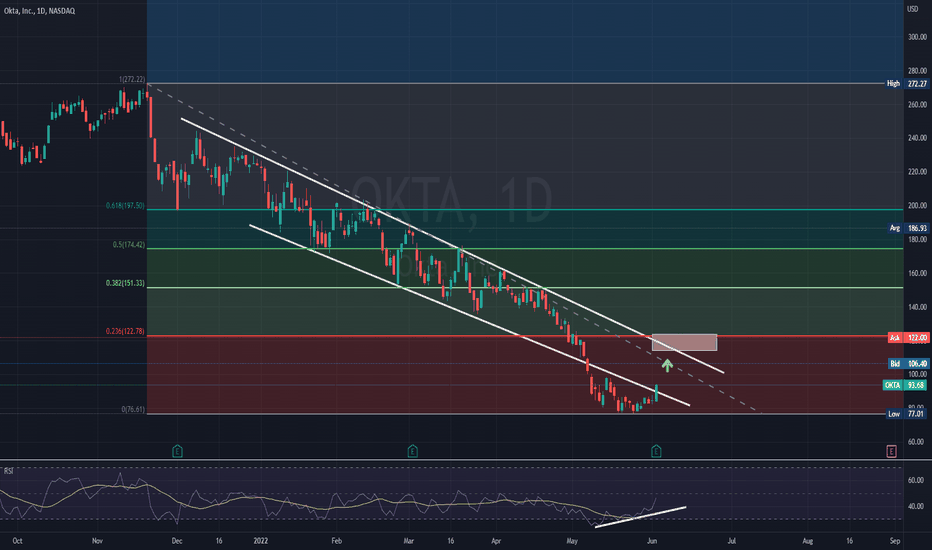Viewport: 932px width, 550px height.
Task: Click Feb on the time axis
Action: tap(336, 541)
